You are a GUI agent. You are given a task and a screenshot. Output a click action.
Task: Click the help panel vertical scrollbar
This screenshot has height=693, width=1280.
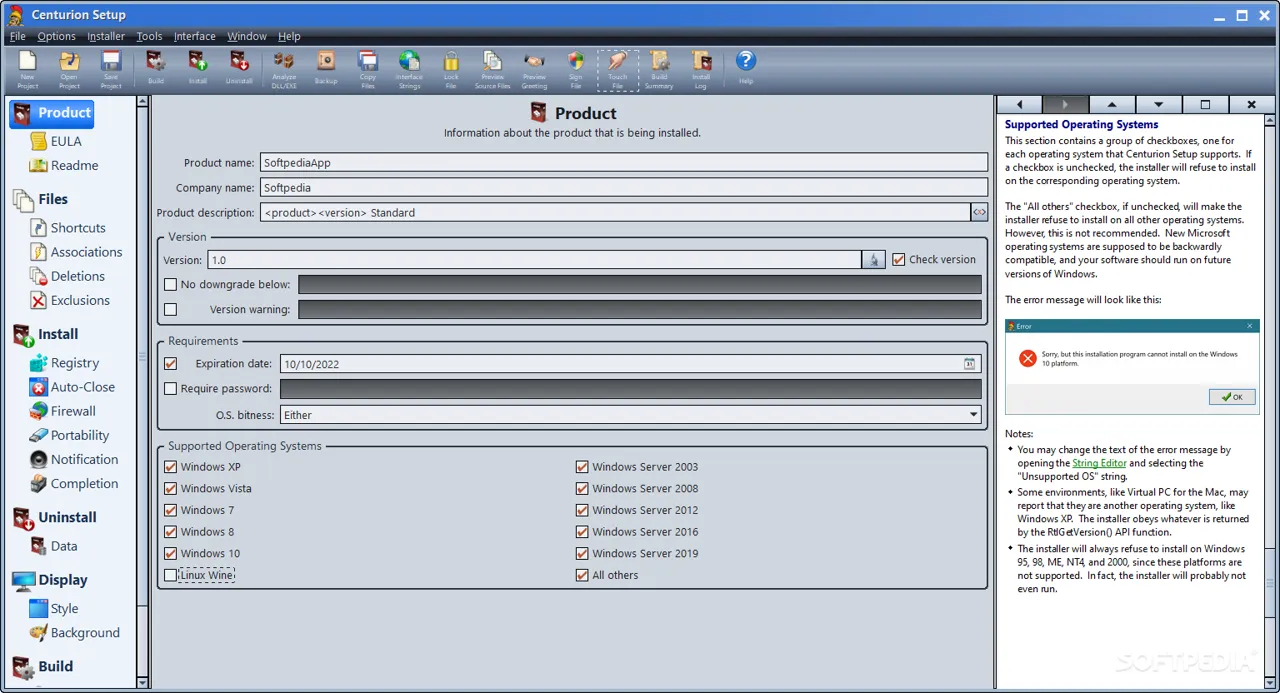point(1270,400)
